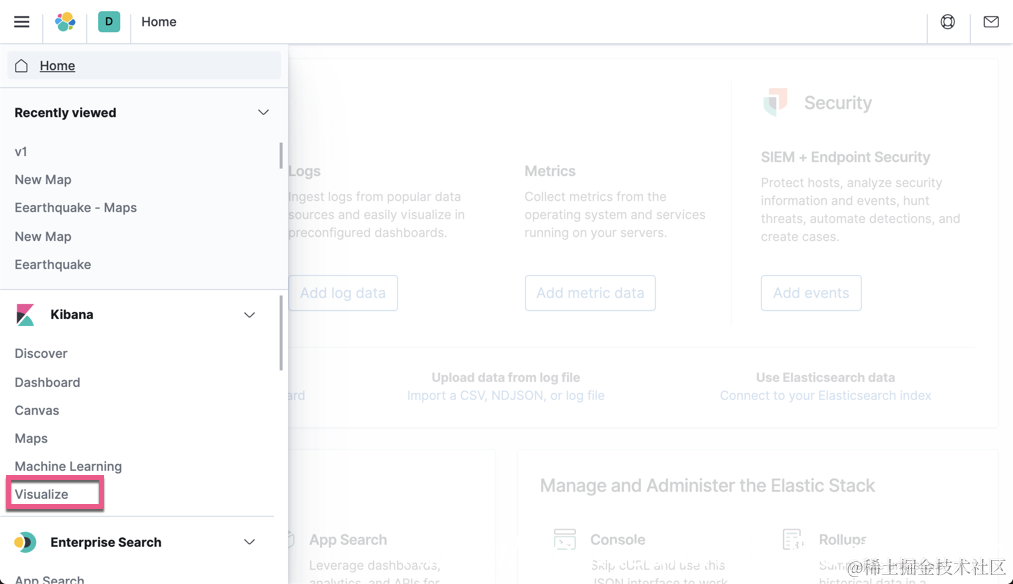Open recently viewed item v1
Image resolution: width=1013 pixels, height=584 pixels.
point(21,152)
